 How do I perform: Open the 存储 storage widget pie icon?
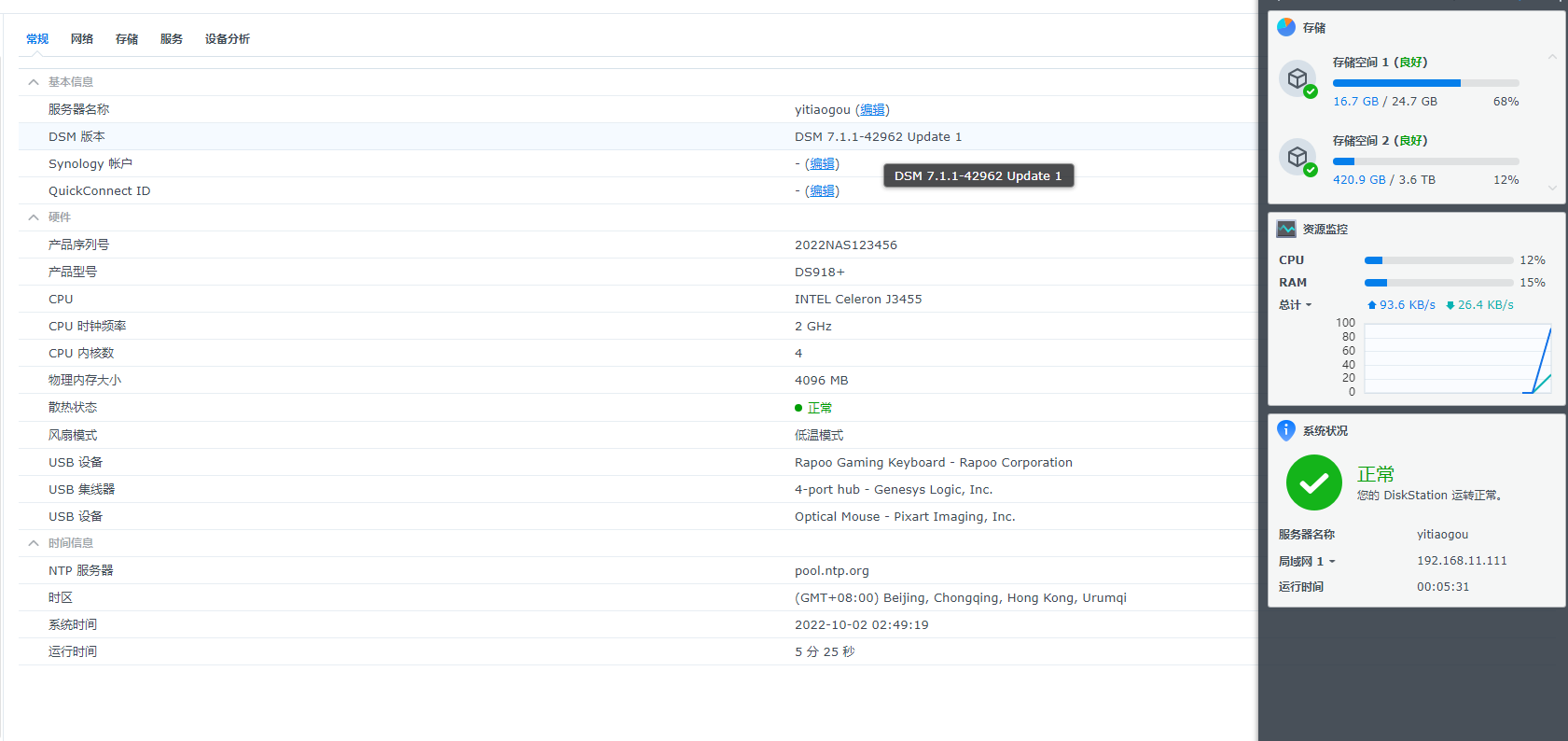coord(1286,27)
